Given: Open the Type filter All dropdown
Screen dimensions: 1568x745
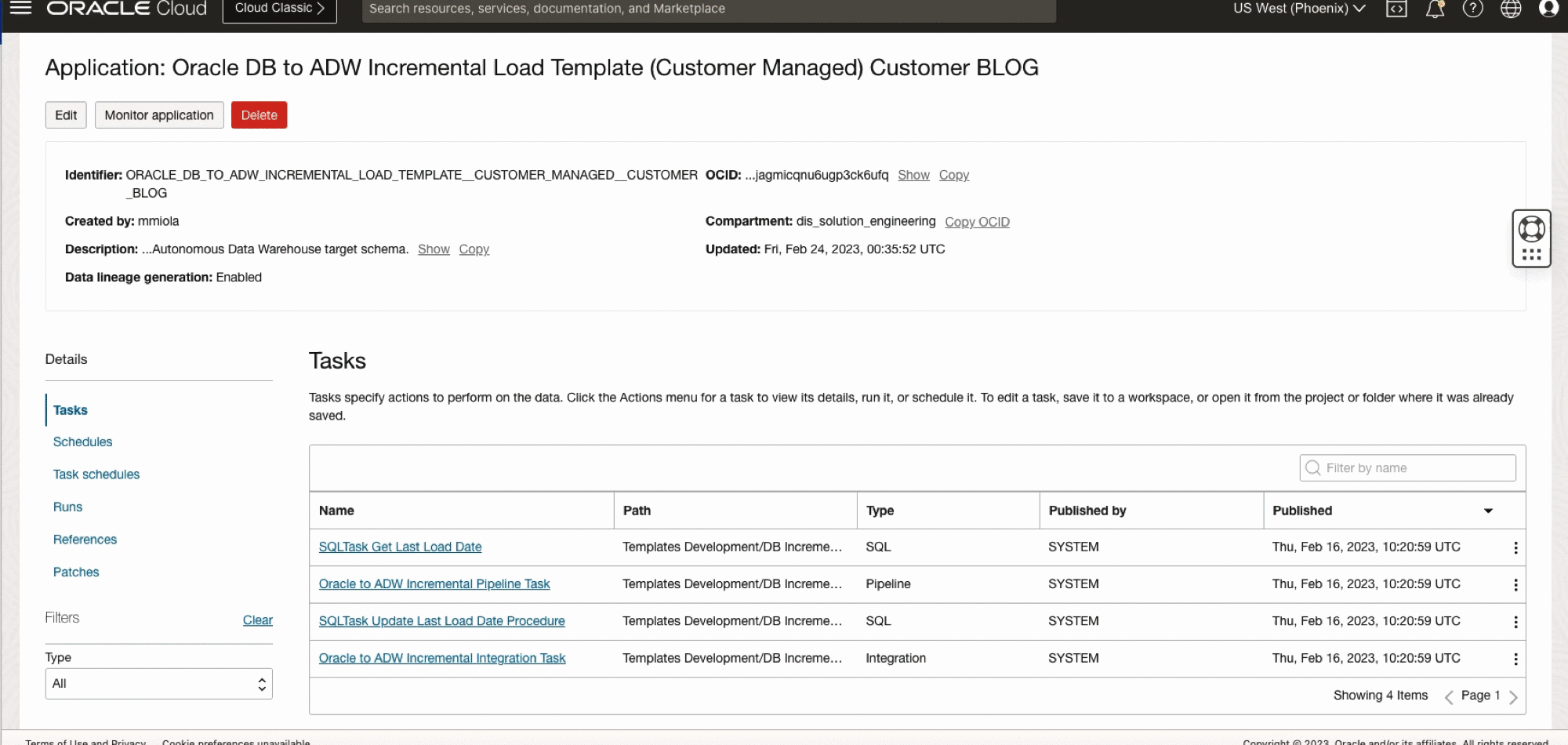Looking at the screenshot, I should pos(158,683).
